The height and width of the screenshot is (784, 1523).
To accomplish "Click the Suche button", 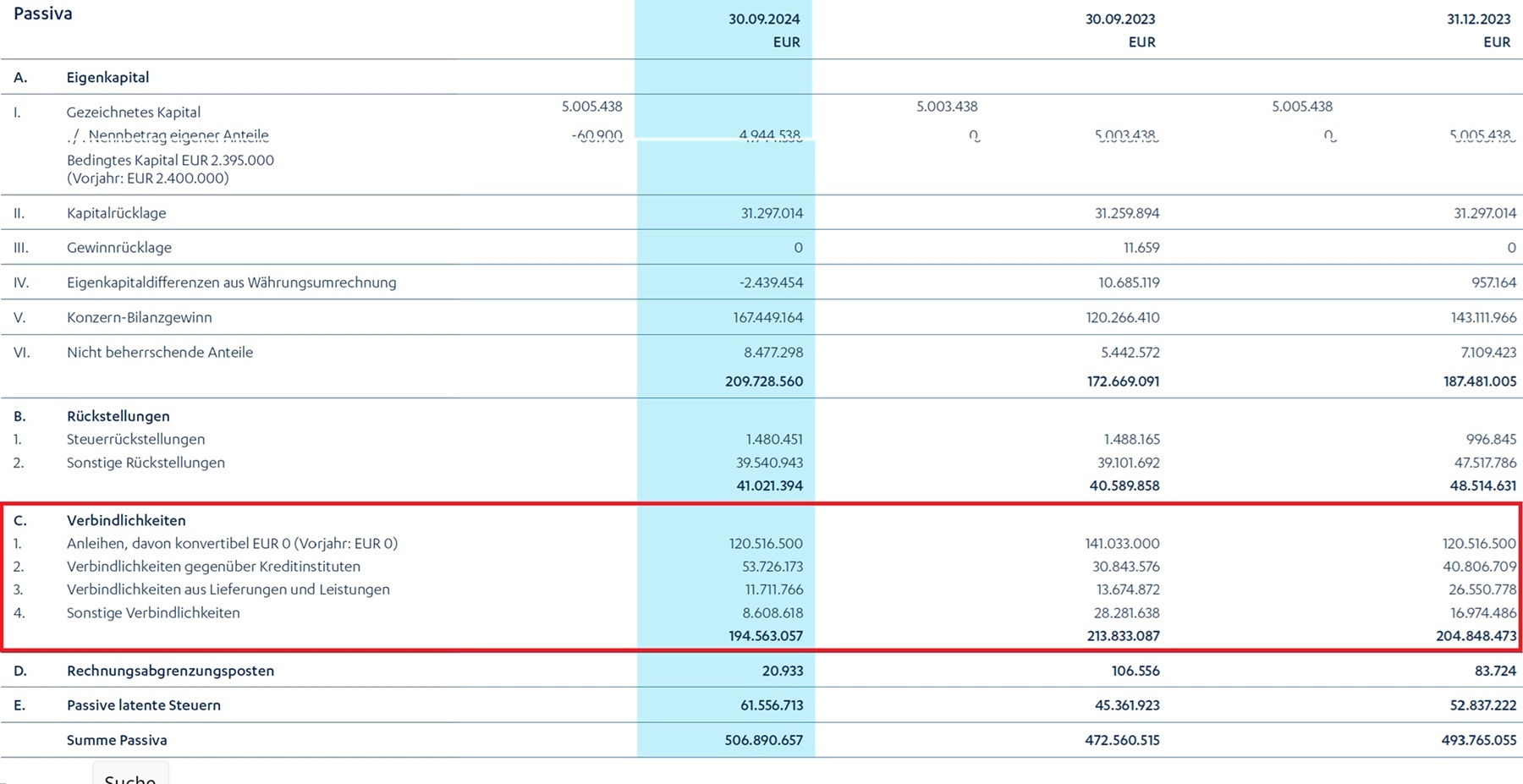I will 130,776.
